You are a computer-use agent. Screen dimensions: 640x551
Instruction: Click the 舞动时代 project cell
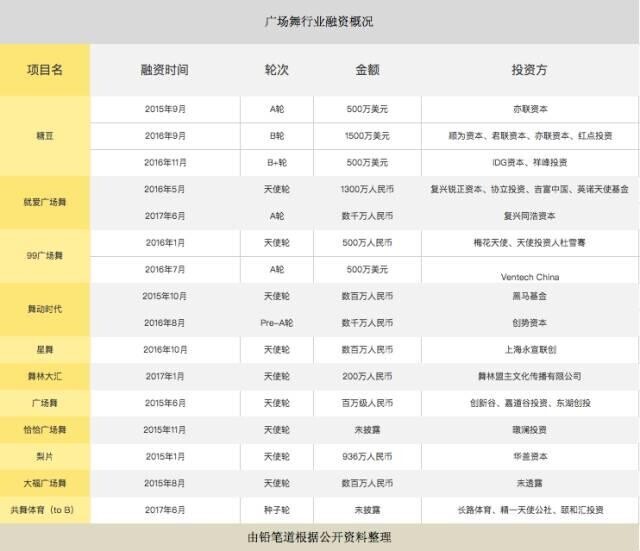pos(45,309)
